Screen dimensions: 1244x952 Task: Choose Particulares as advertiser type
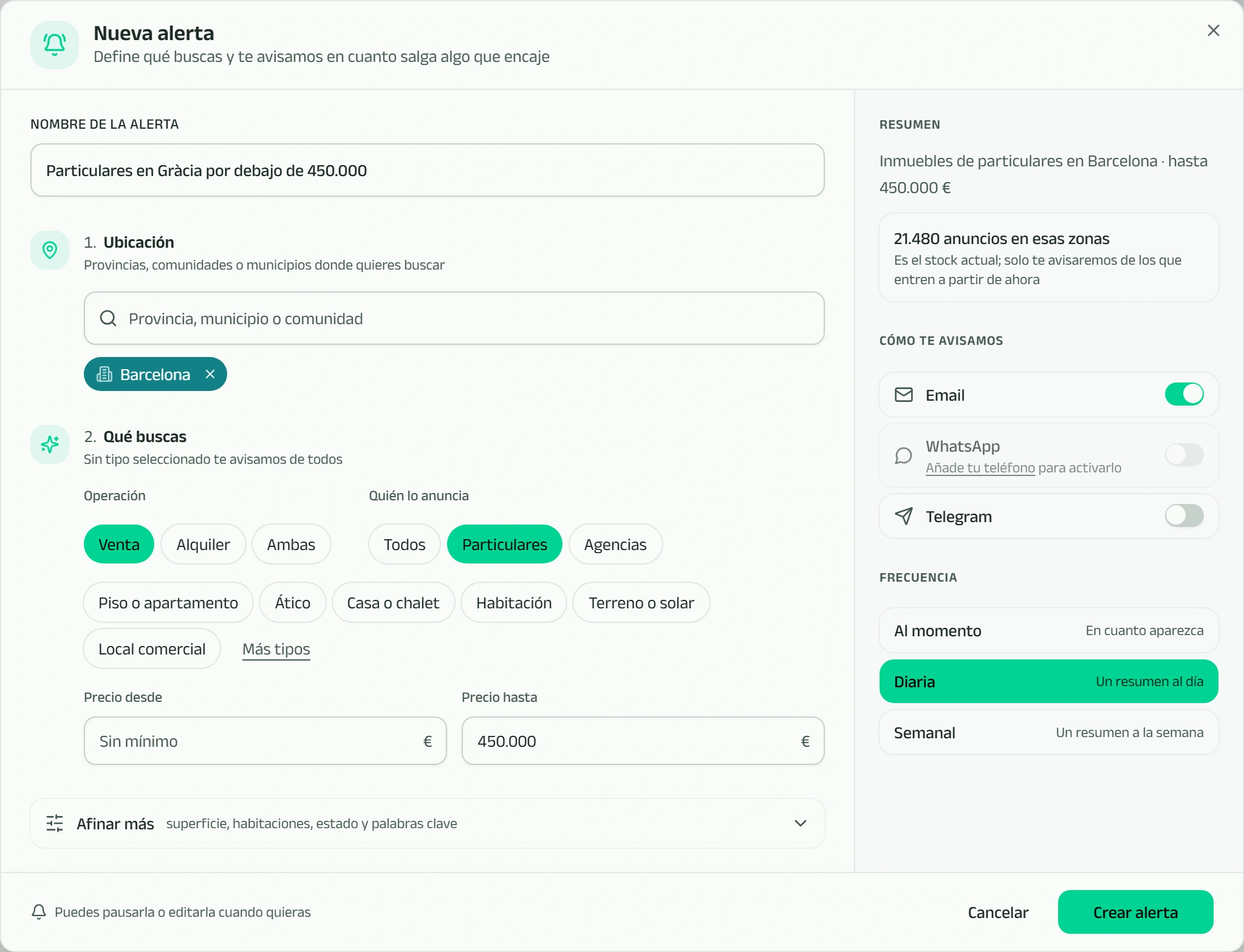[x=505, y=544]
